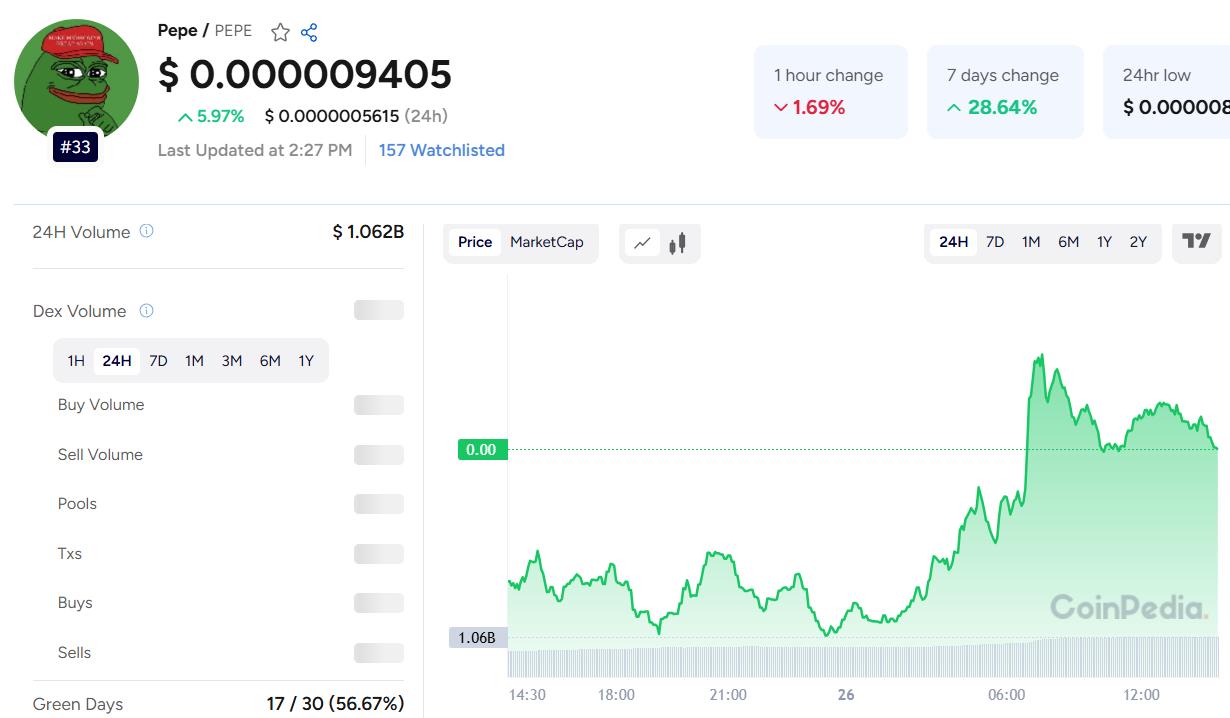Viewport: 1230px width, 718px height.
Task: Click the $ 0.000009405 price
Action: click(305, 75)
